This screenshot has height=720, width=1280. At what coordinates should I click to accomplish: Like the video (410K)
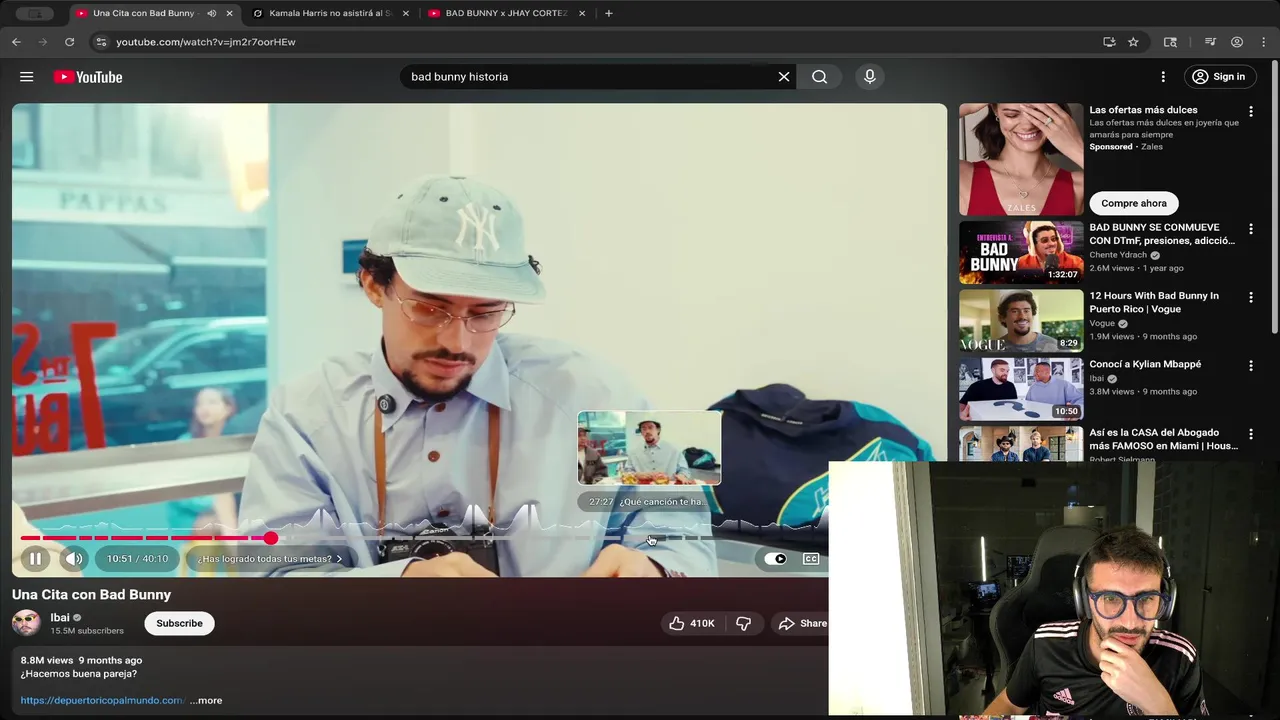click(692, 623)
